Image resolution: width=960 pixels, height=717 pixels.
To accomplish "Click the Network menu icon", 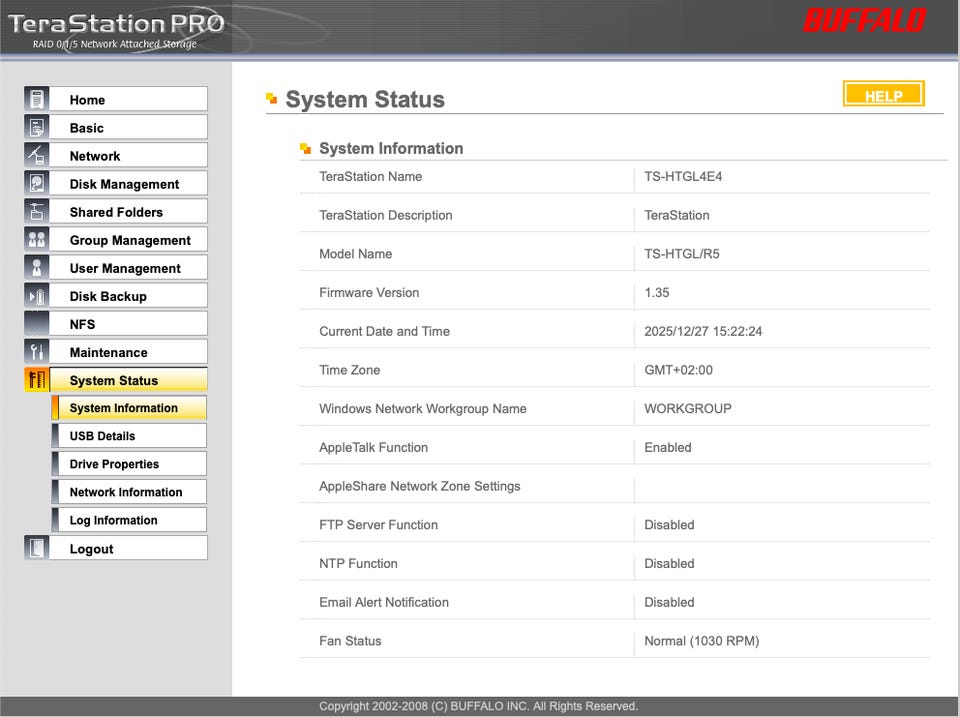I will point(37,155).
